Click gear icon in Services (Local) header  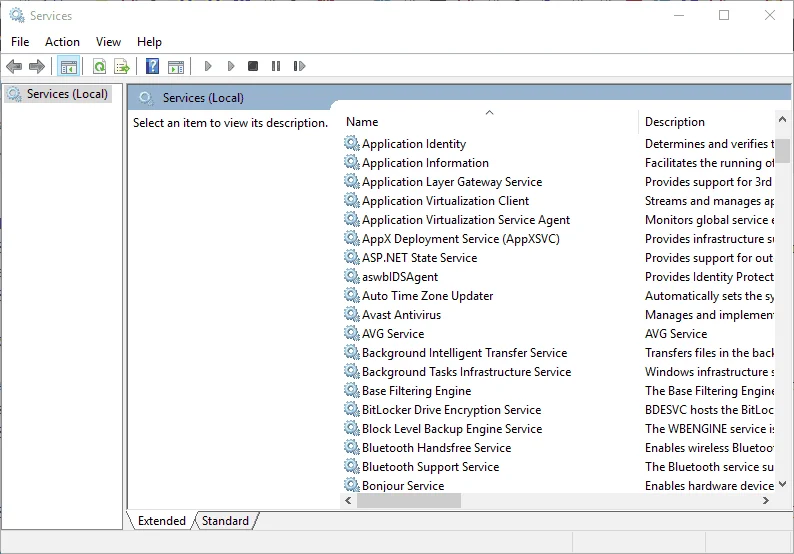pos(146,98)
